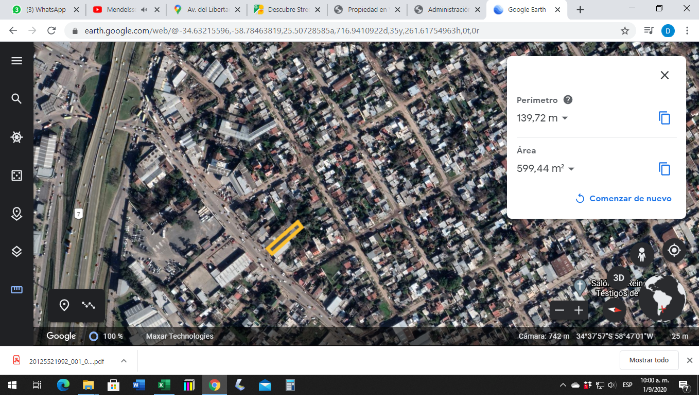Reset the compass to north
This screenshot has height=395, width=699.
pos(614,309)
